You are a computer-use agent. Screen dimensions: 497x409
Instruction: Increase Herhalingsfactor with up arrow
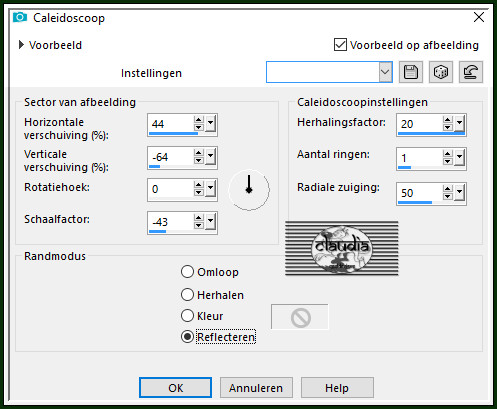(x=448, y=120)
